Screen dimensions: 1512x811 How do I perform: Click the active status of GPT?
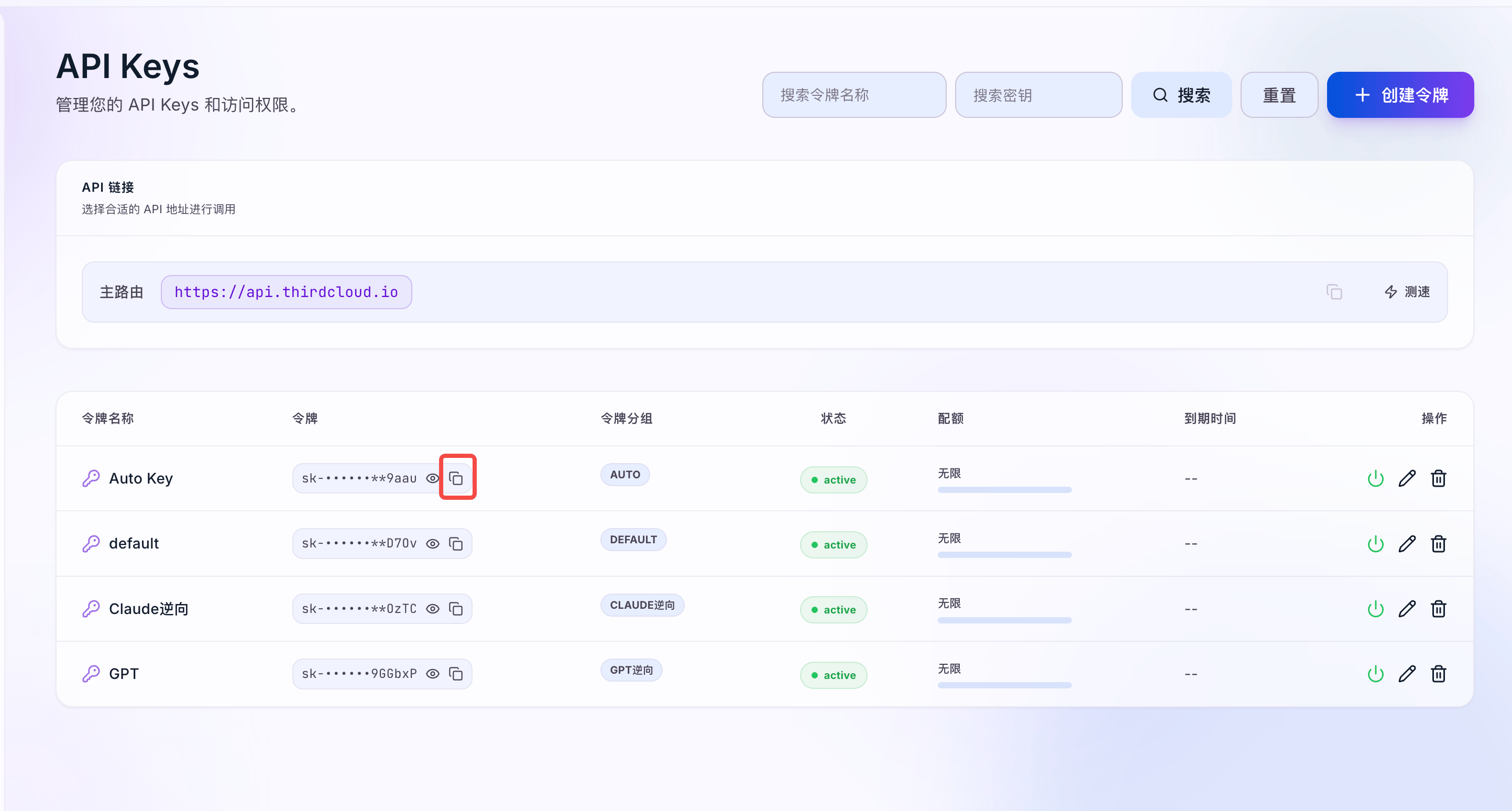coord(834,675)
